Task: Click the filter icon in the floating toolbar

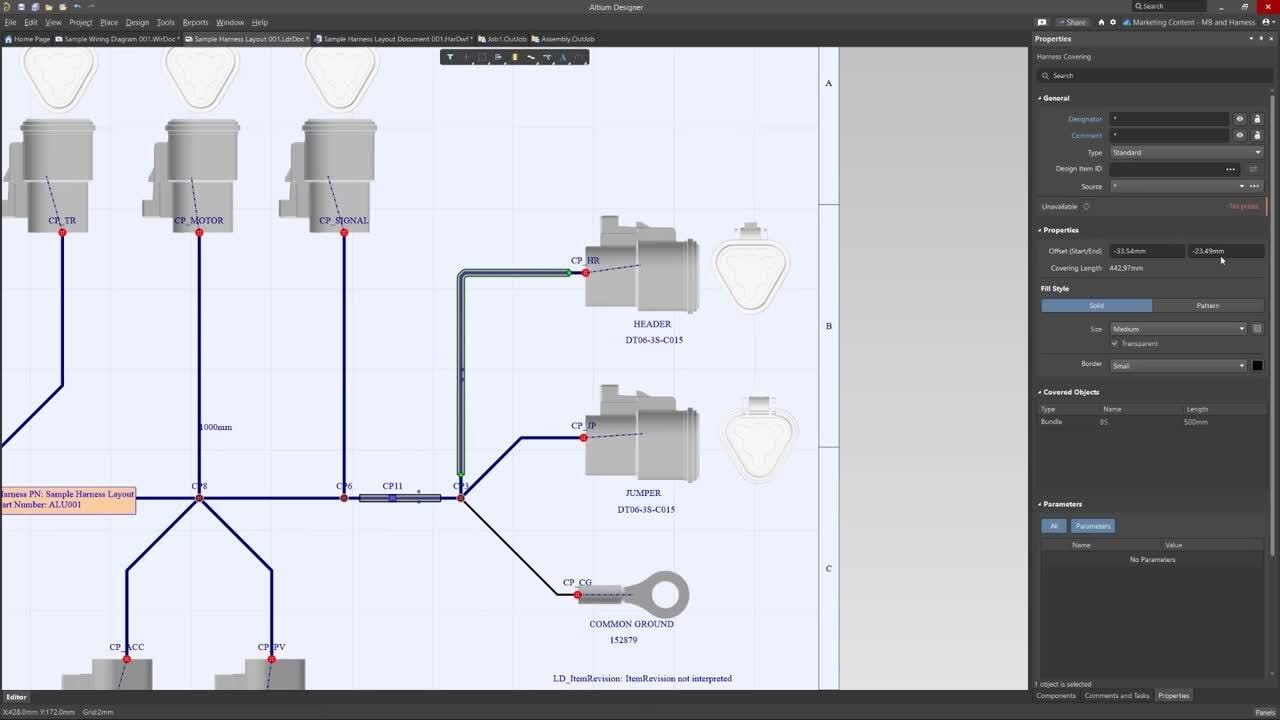Action: (x=450, y=57)
